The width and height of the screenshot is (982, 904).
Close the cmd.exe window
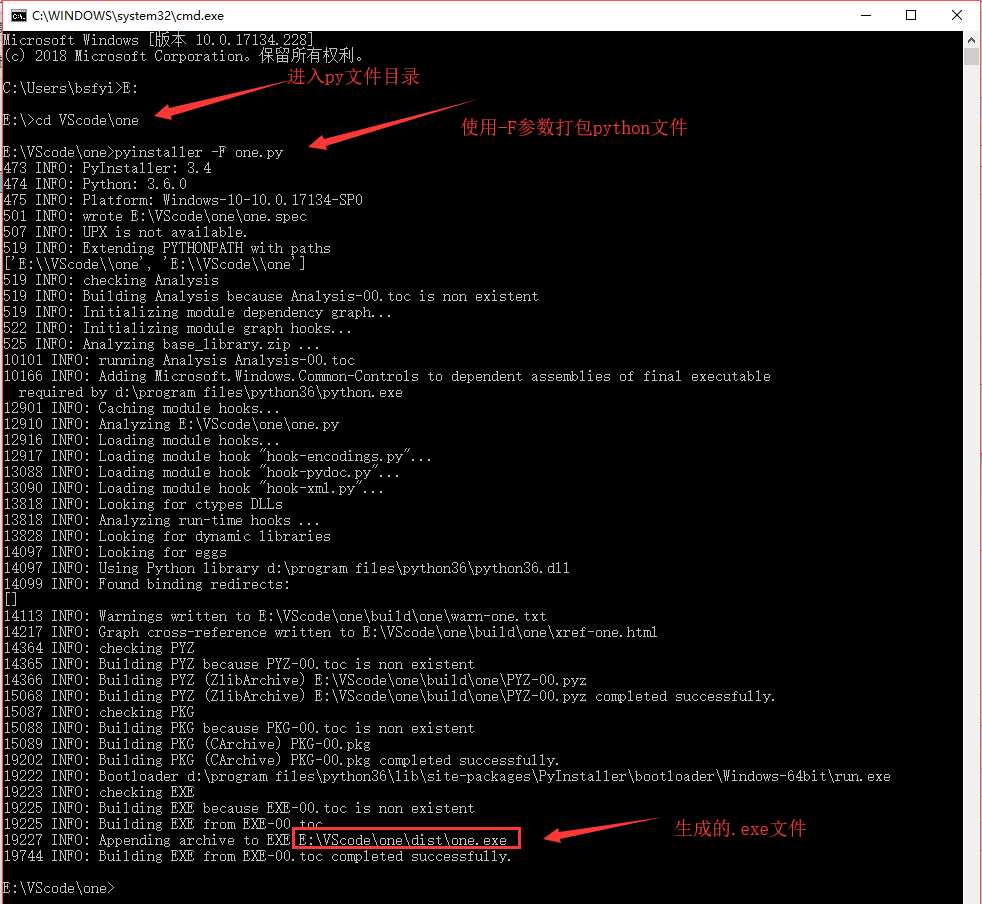coord(956,16)
